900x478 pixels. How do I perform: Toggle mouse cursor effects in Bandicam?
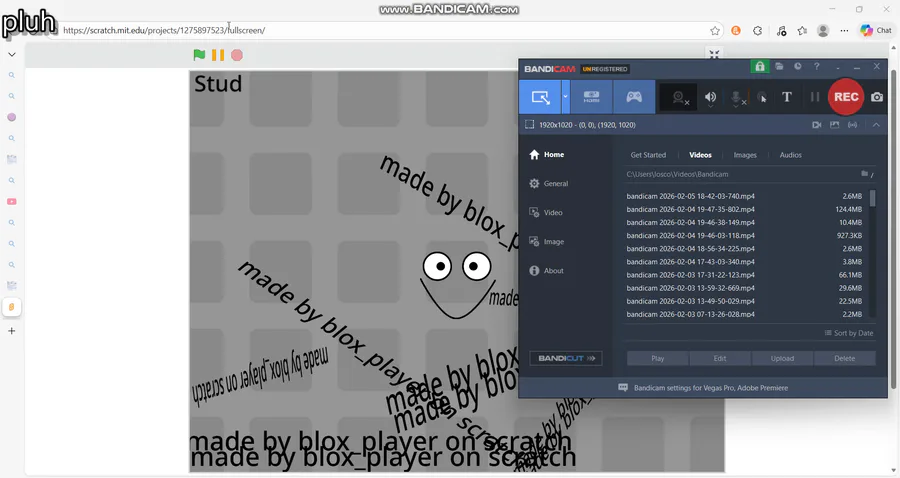click(x=762, y=98)
